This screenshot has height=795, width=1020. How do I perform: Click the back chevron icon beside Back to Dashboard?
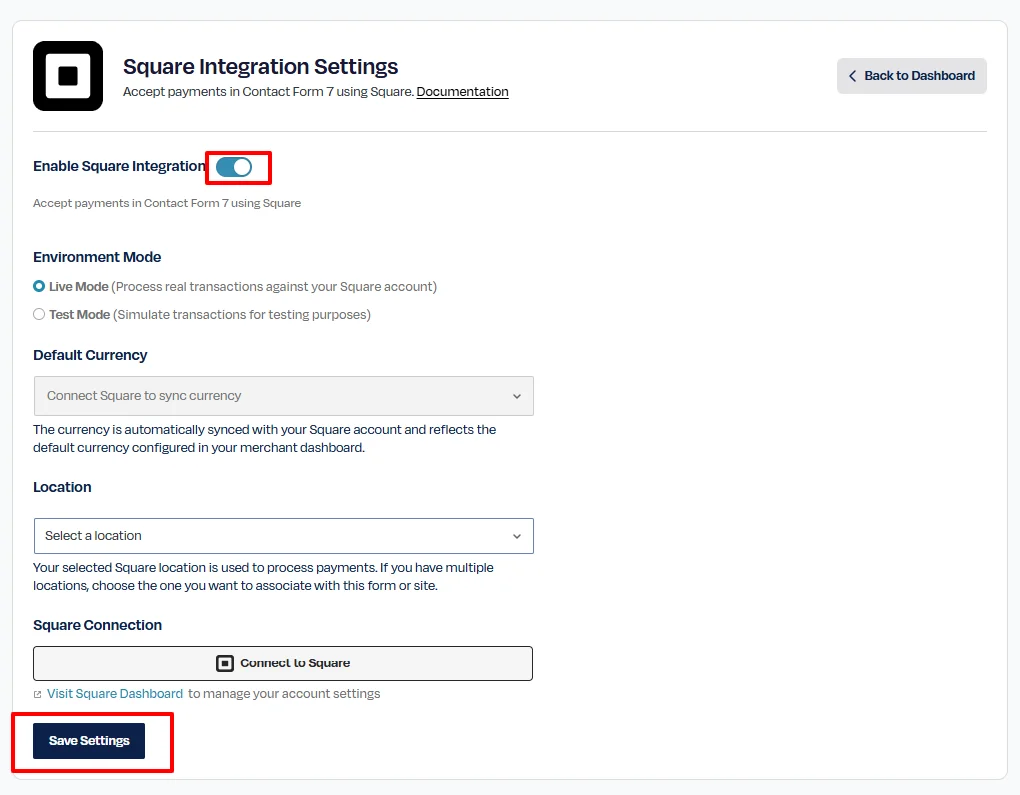[852, 76]
